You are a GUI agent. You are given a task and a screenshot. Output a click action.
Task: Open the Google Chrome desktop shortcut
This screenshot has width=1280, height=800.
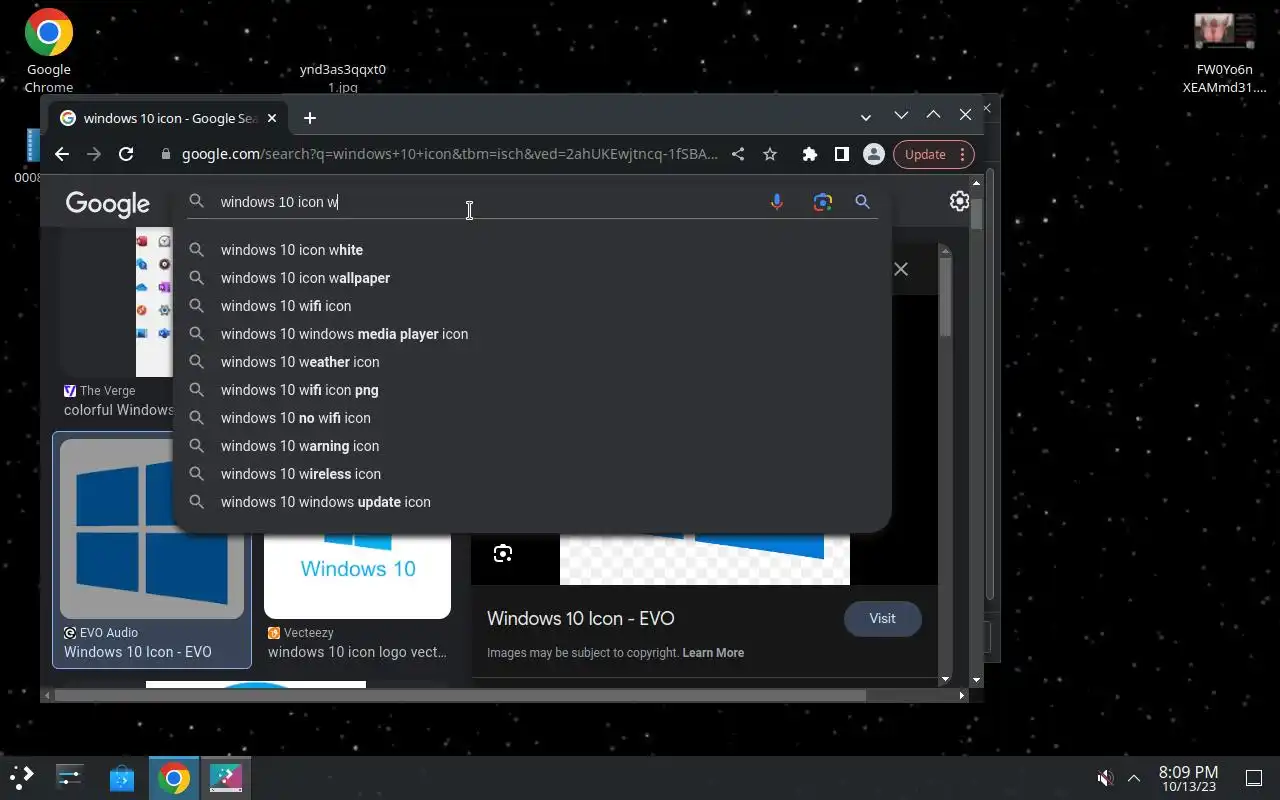48,50
